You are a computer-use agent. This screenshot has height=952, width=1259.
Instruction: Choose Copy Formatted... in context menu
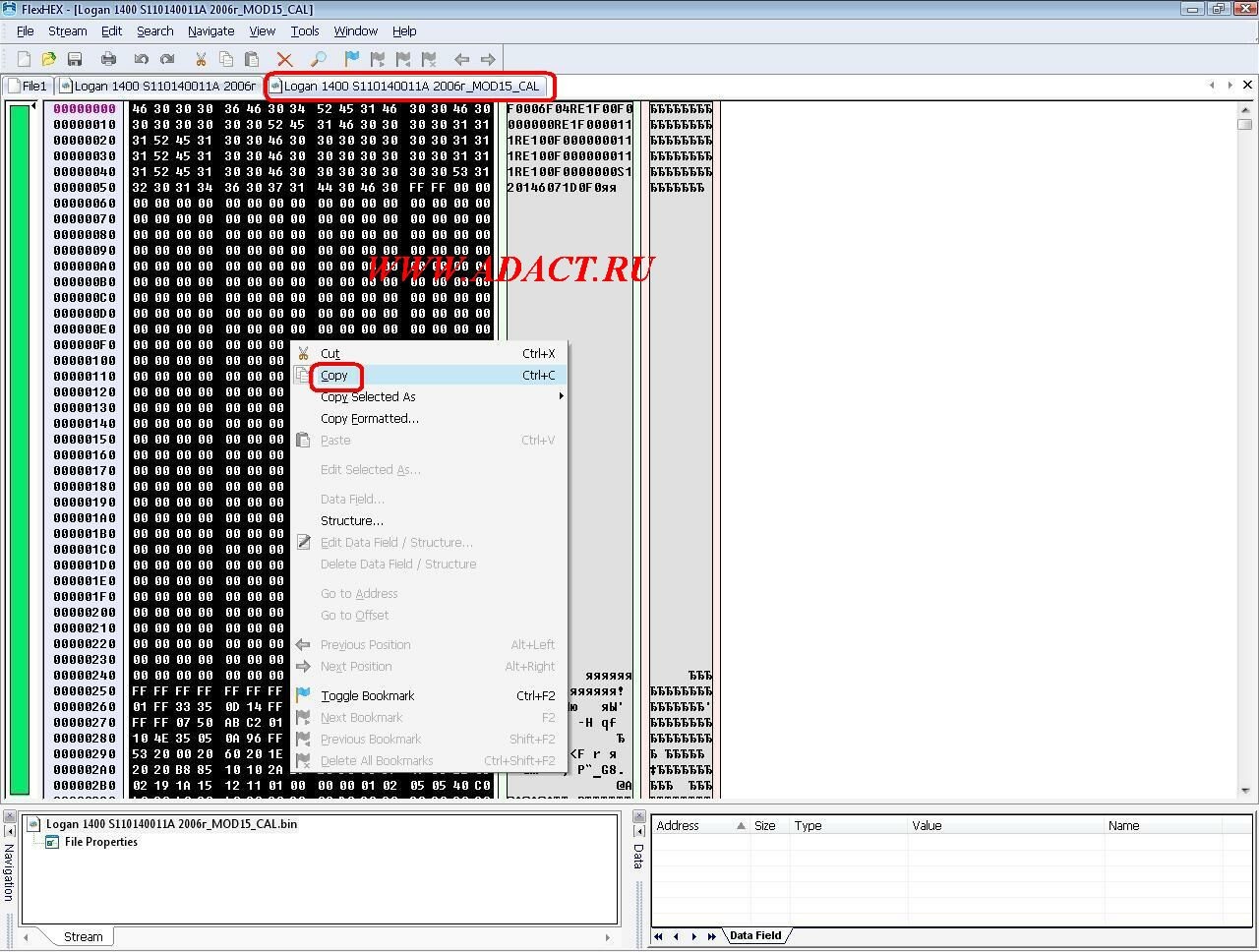tap(430, 419)
